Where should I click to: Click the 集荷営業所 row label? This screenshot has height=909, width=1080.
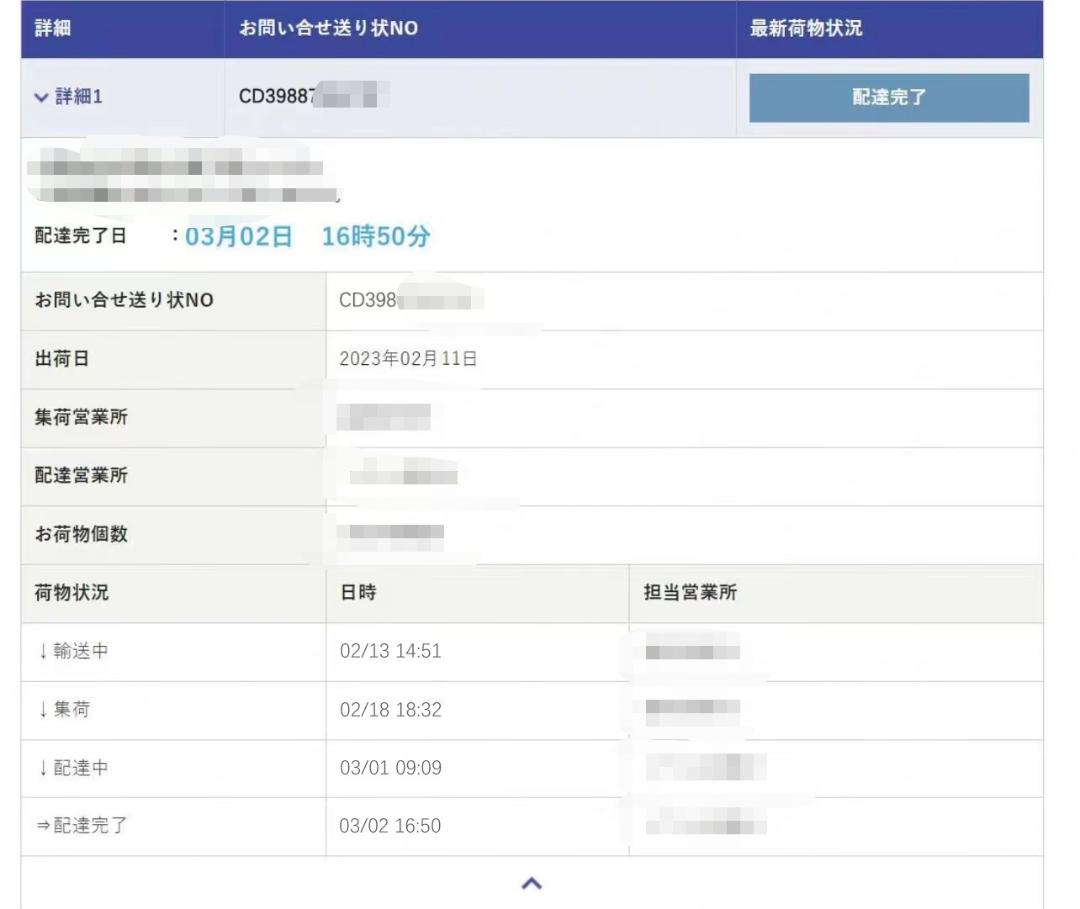pos(81,418)
